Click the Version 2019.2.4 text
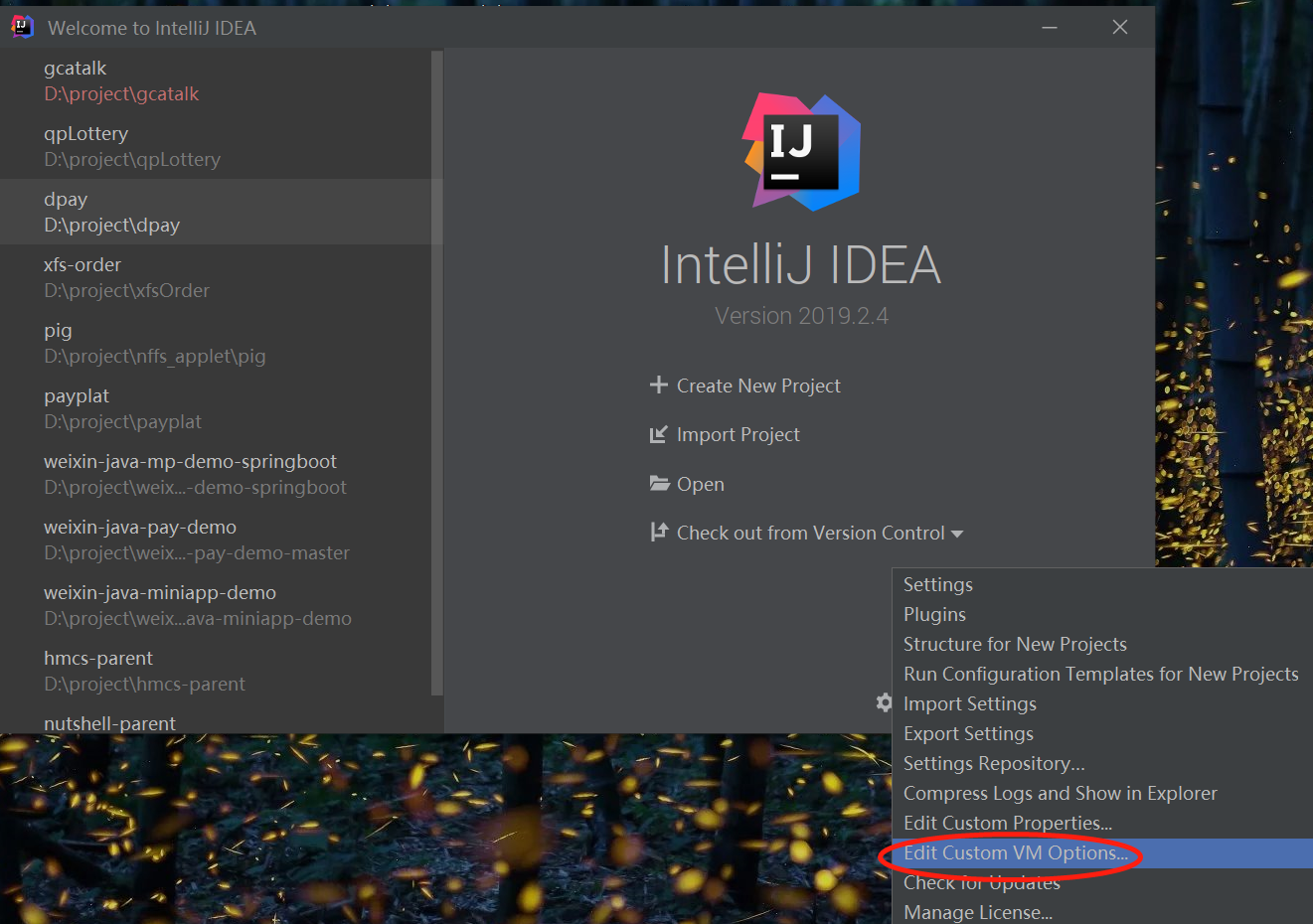Screen dimensions: 1313x924 point(801,316)
